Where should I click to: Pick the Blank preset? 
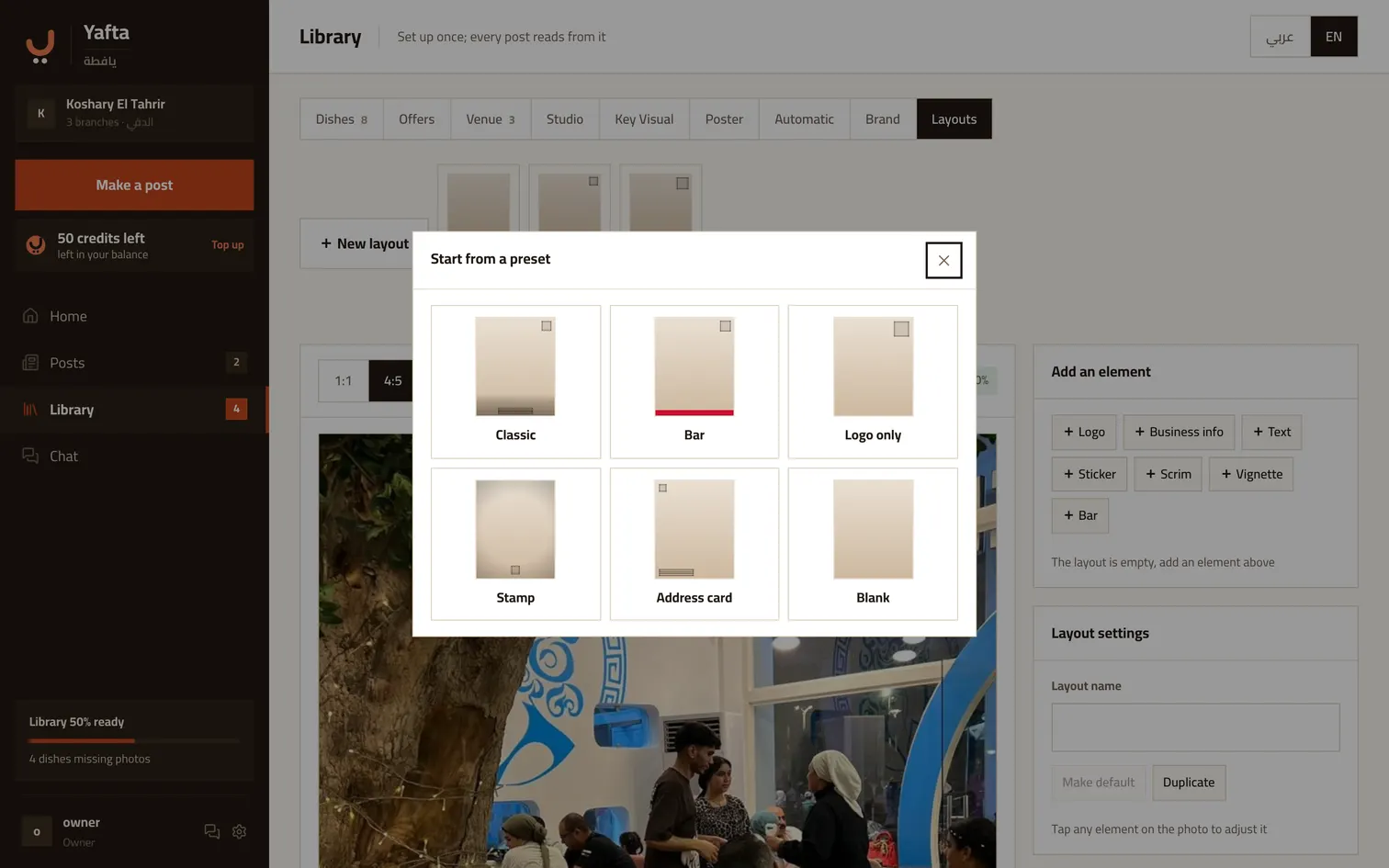coord(873,544)
